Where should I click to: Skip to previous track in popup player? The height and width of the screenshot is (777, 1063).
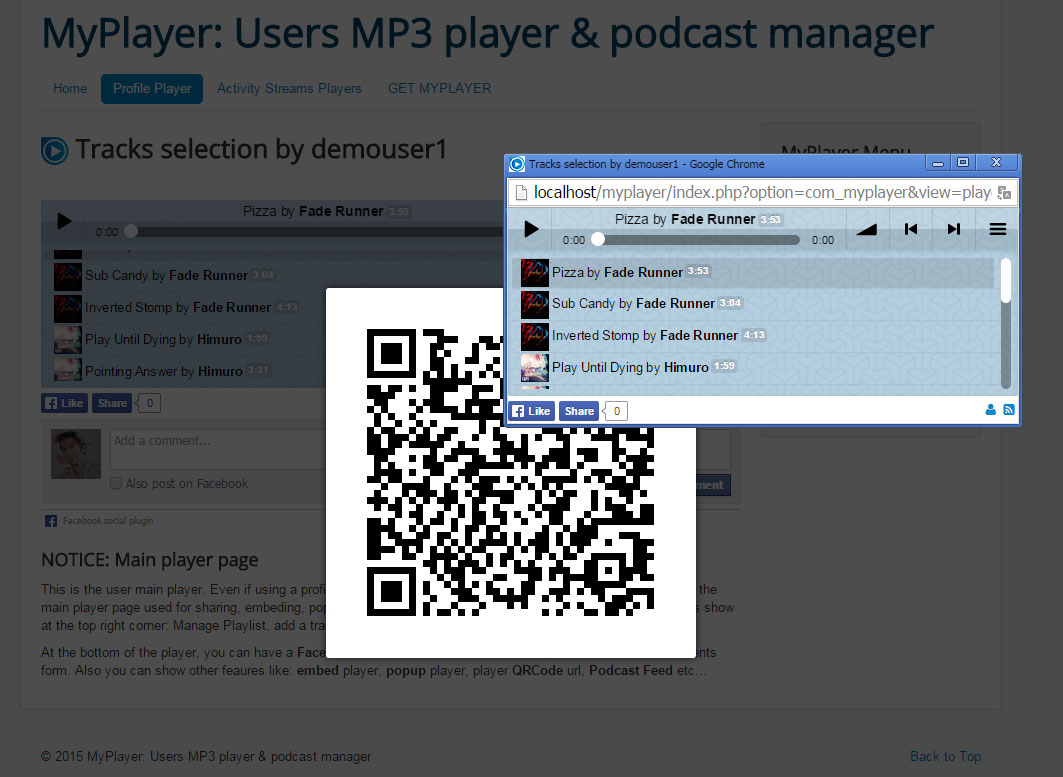tap(911, 229)
